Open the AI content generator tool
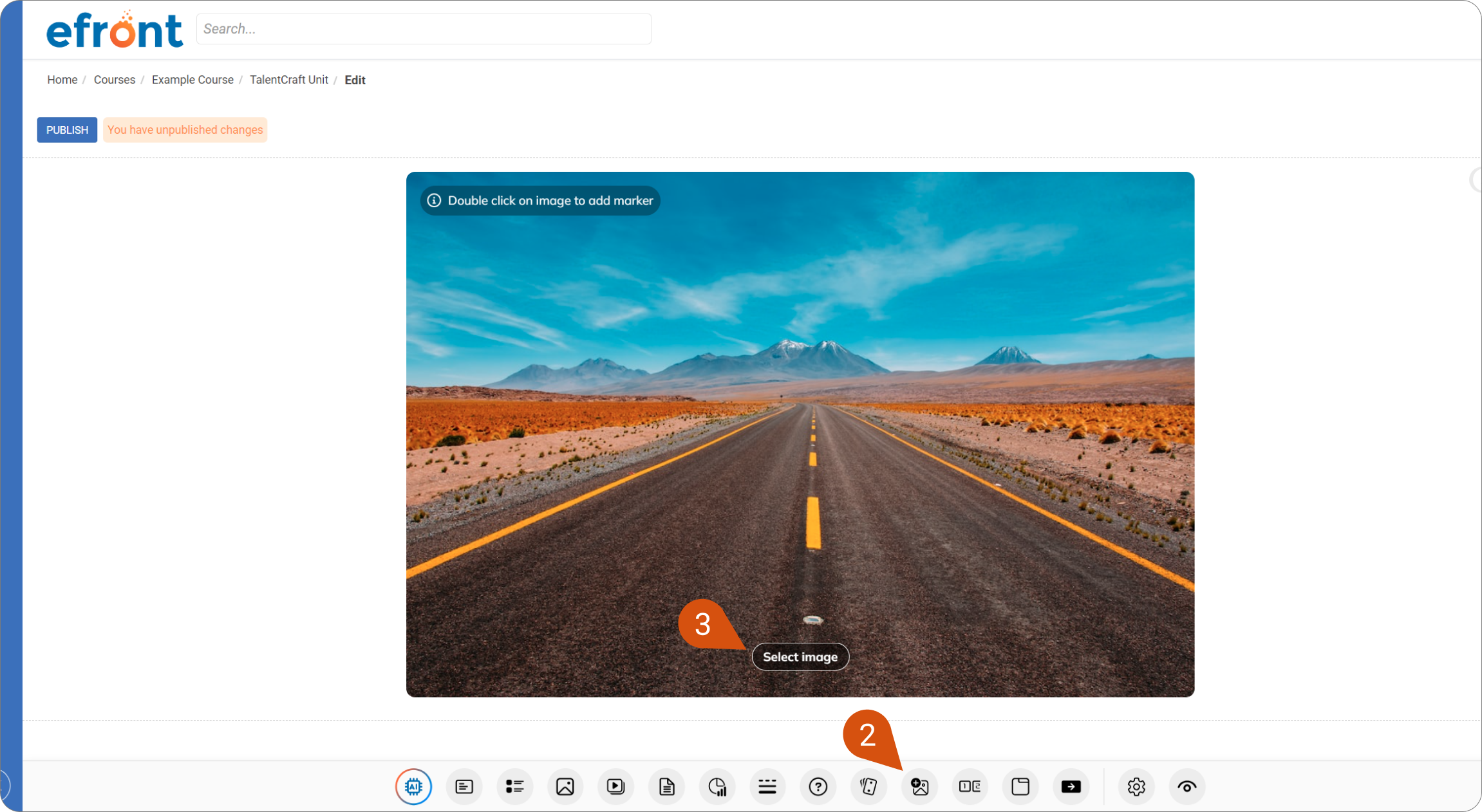The width and height of the screenshot is (1482, 812). [x=413, y=786]
